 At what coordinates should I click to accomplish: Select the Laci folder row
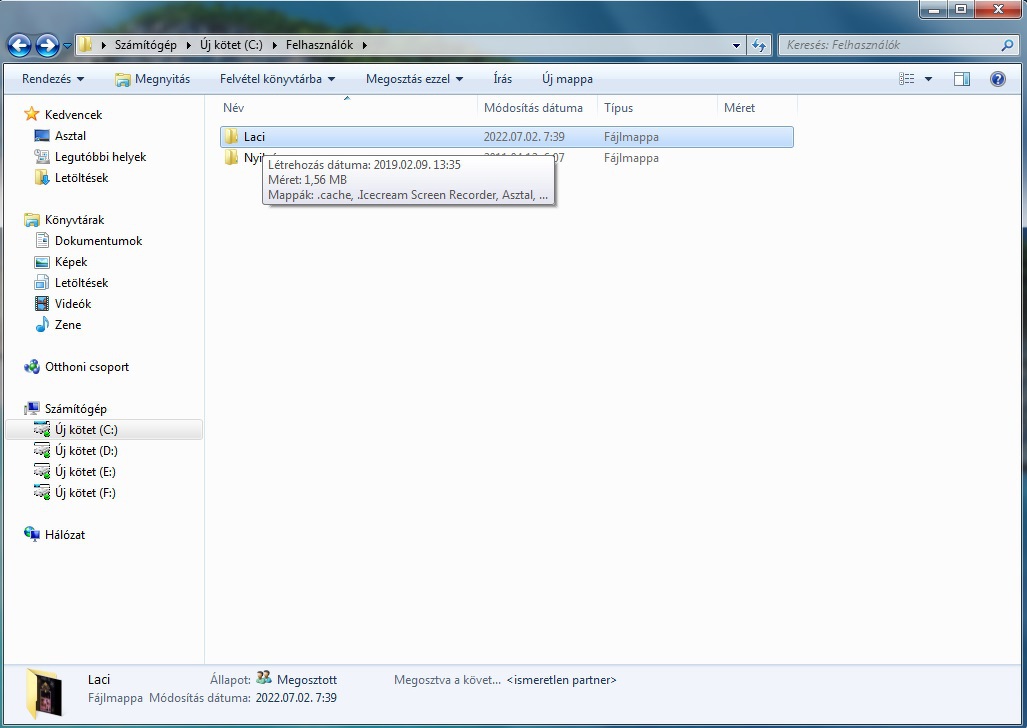pyautogui.click(x=507, y=137)
